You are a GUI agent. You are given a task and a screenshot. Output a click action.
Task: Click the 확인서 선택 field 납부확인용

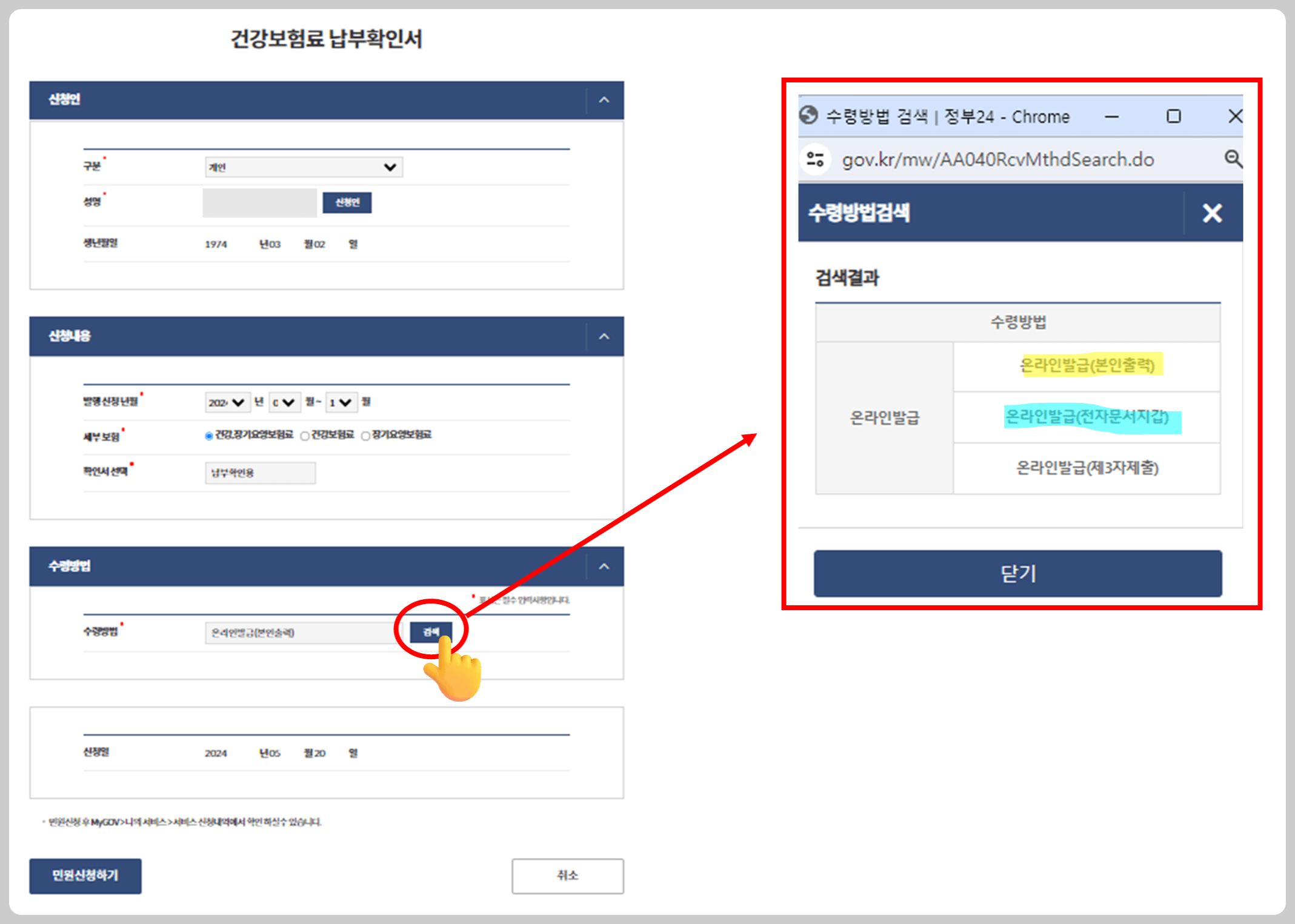click(x=260, y=473)
